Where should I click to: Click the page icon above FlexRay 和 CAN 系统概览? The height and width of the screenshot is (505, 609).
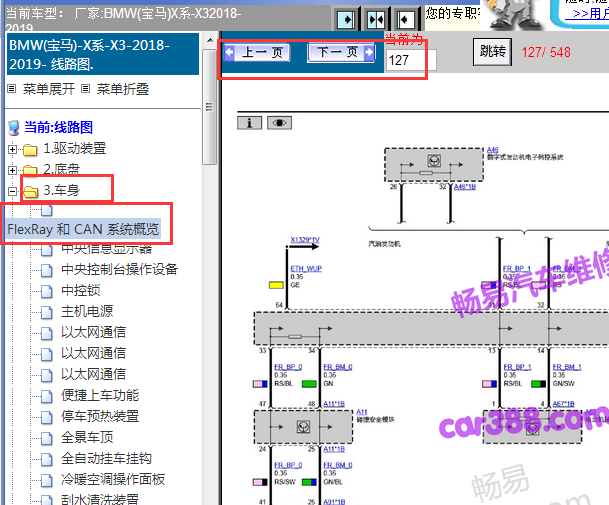47,211
